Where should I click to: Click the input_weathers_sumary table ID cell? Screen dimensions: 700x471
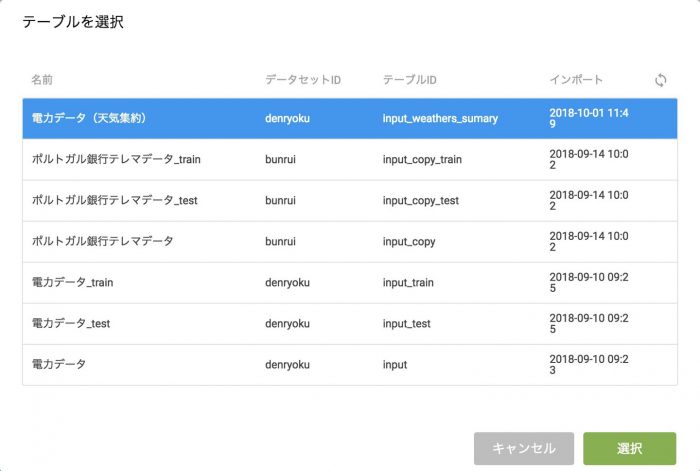point(440,118)
